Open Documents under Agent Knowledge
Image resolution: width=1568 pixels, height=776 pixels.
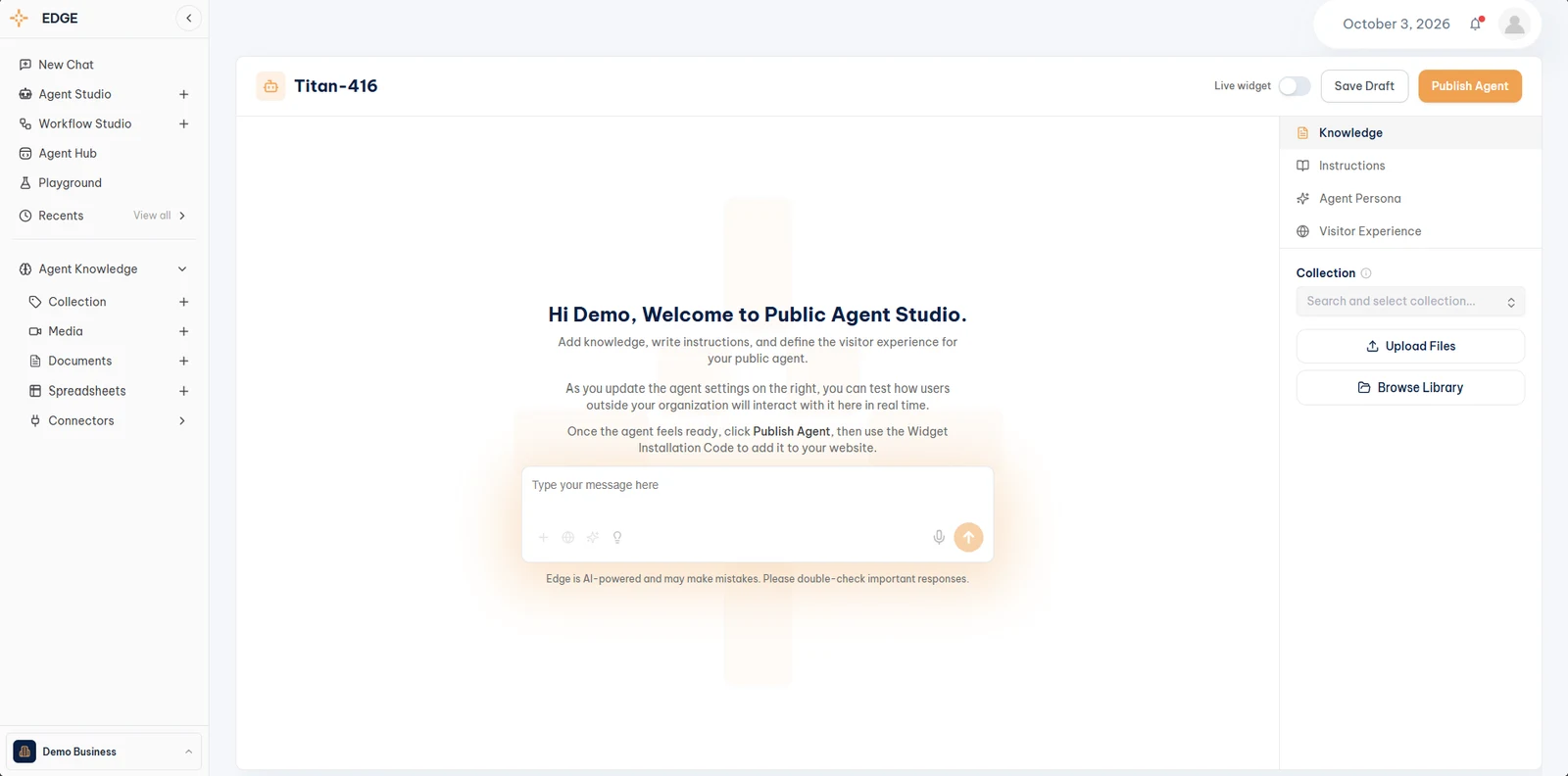coord(79,362)
